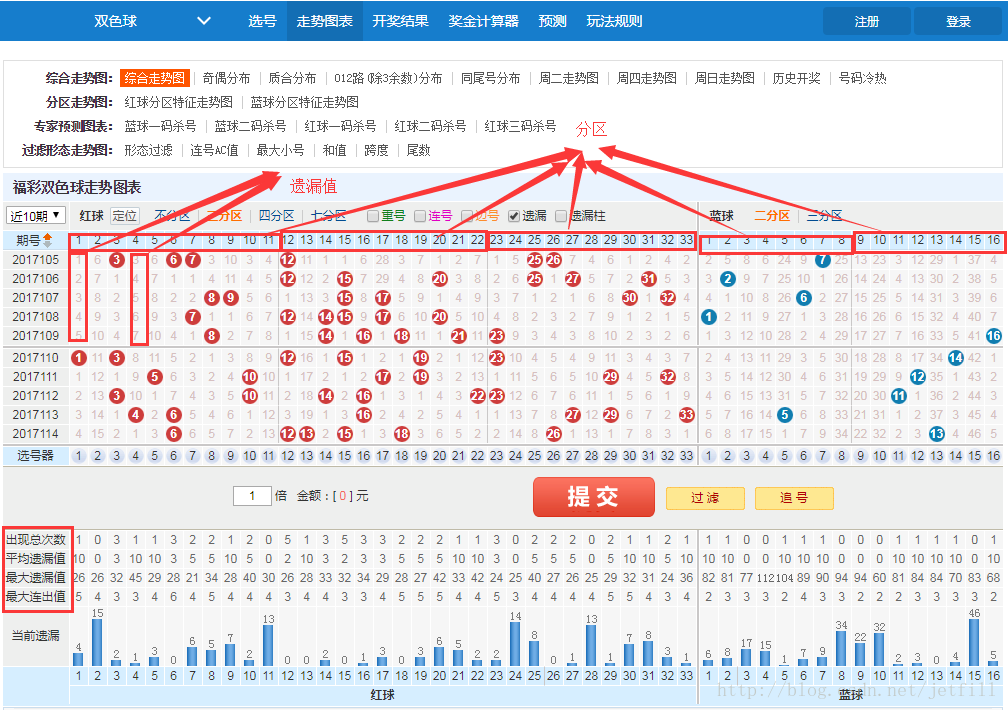Open the 开奖结果 nav tab

(400, 21)
